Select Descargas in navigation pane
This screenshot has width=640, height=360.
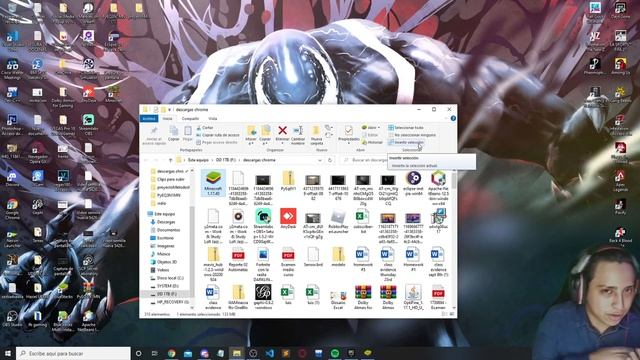click(166, 222)
